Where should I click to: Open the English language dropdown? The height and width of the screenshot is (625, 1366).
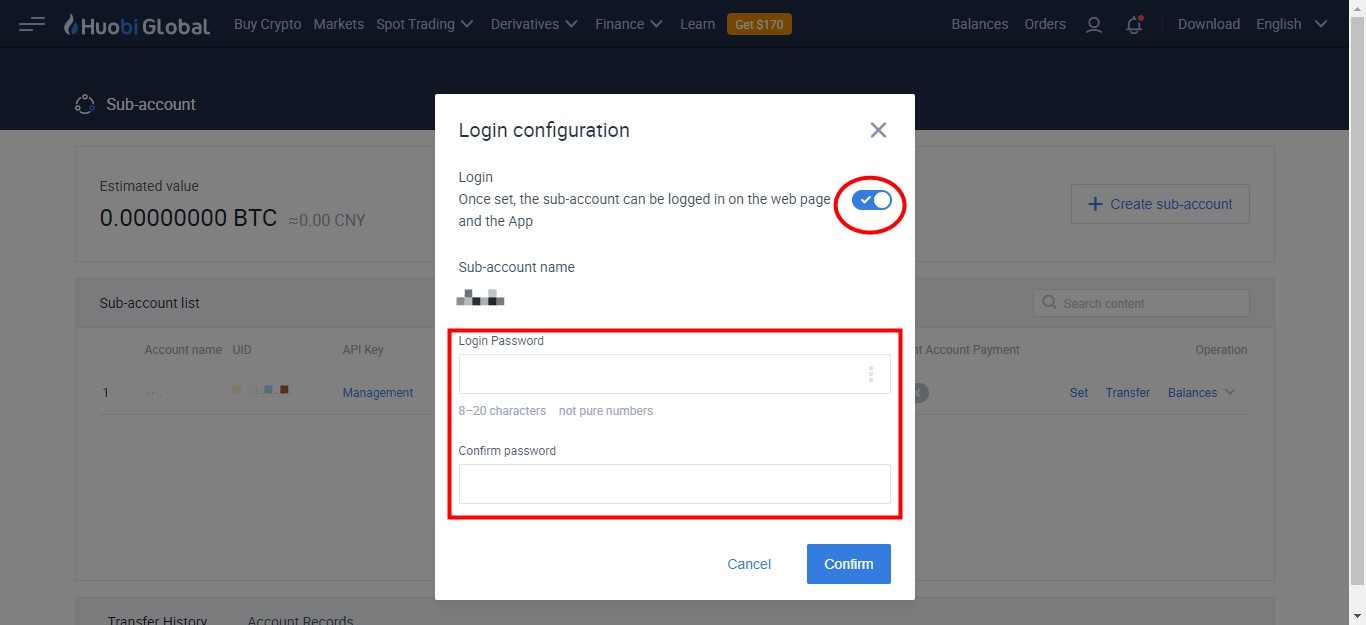click(x=1292, y=24)
